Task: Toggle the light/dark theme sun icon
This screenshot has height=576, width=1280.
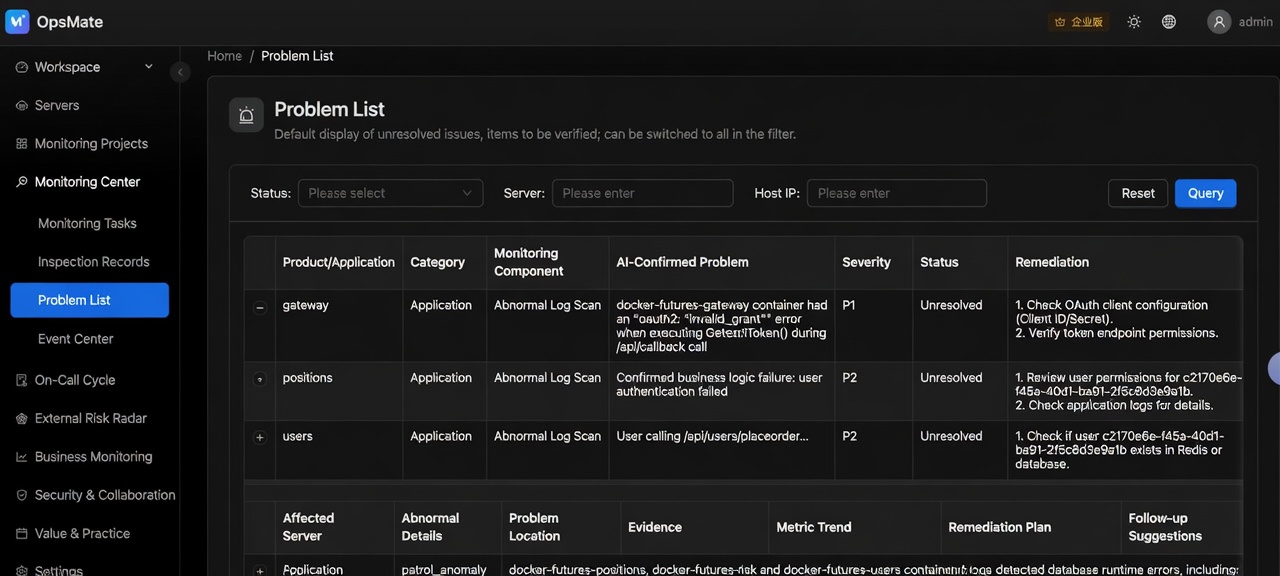Action: [x=1134, y=22]
